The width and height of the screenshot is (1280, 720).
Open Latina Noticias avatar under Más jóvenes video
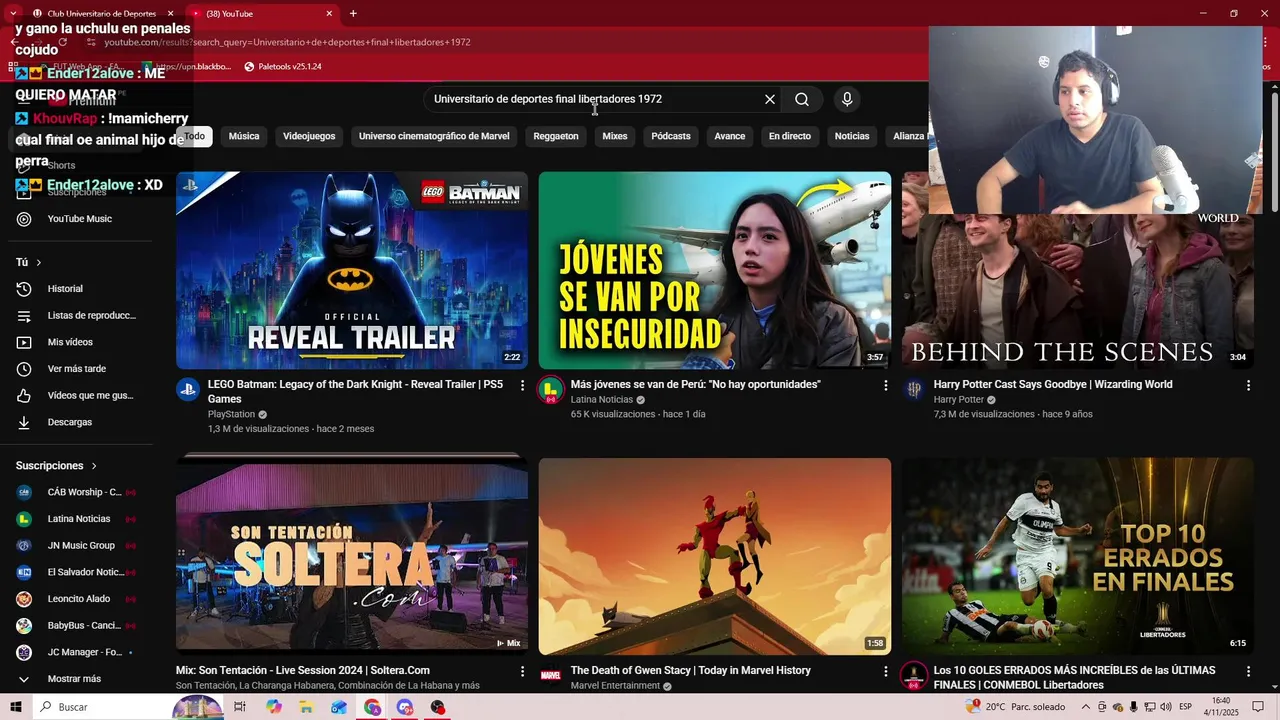click(x=551, y=390)
